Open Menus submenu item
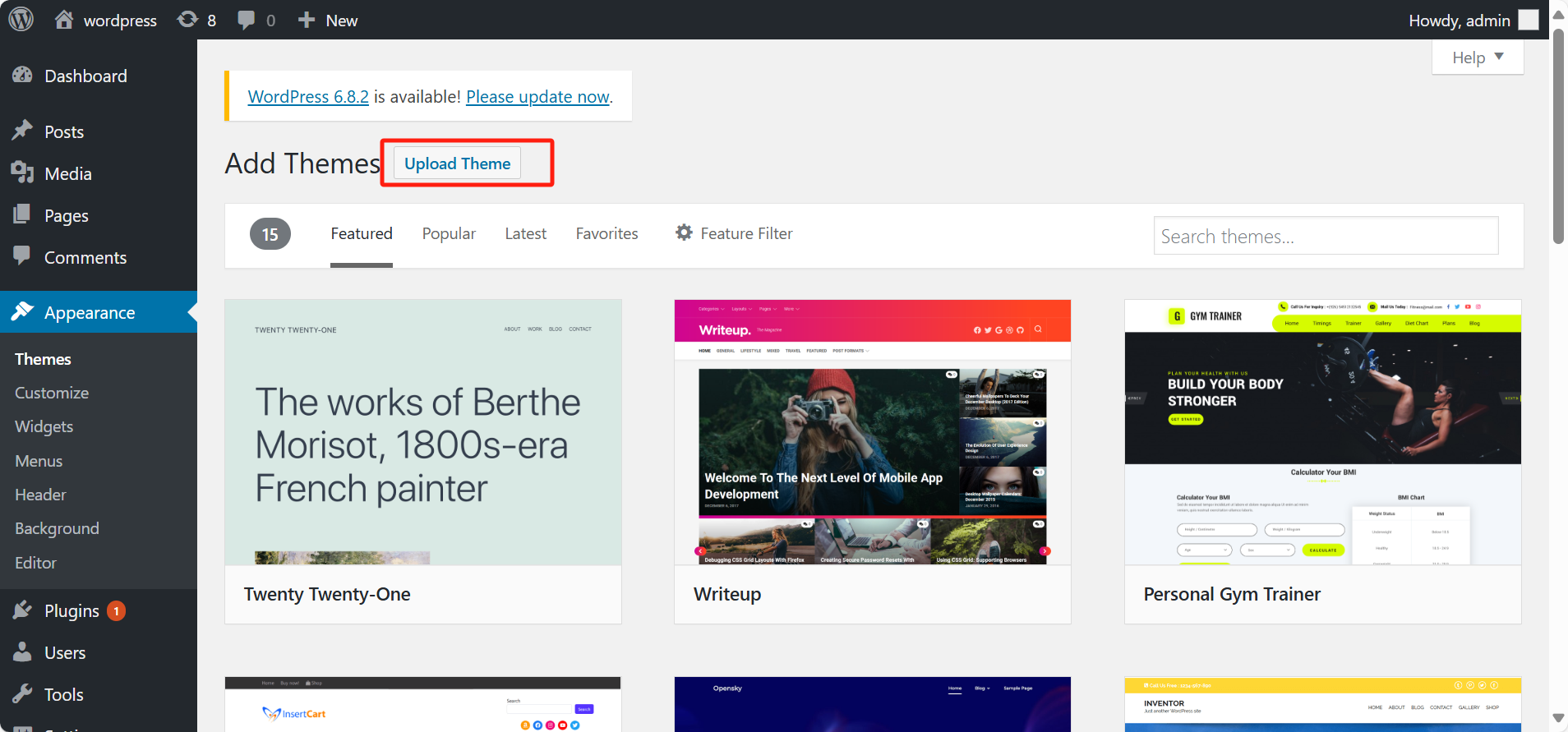1568x732 pixels. (x=39, y=461)
